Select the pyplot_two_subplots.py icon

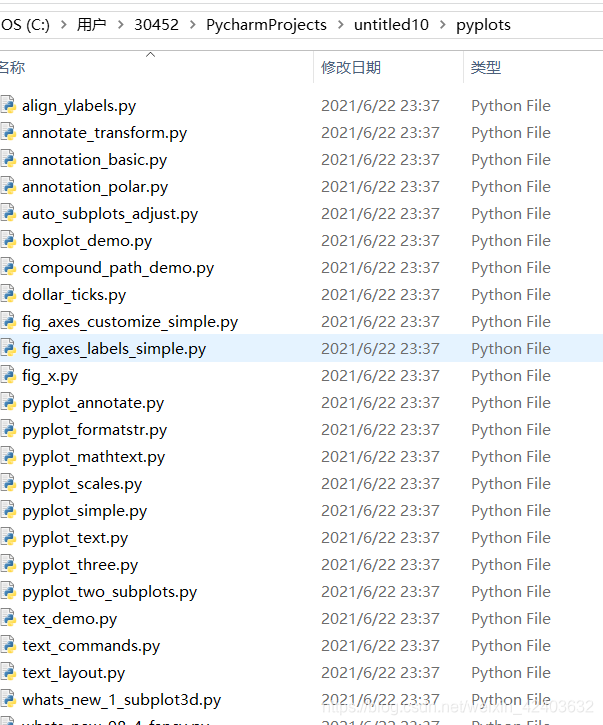pyautogui.click(x=8, y=591)
